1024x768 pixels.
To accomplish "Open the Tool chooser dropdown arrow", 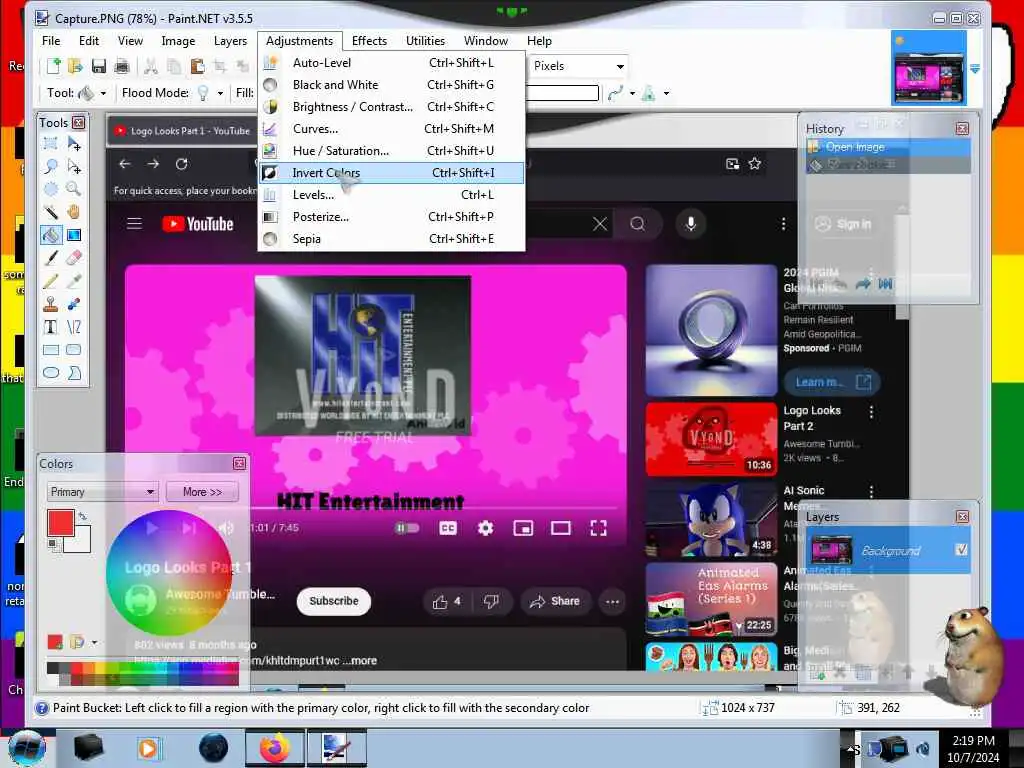I will coord(103,93).
